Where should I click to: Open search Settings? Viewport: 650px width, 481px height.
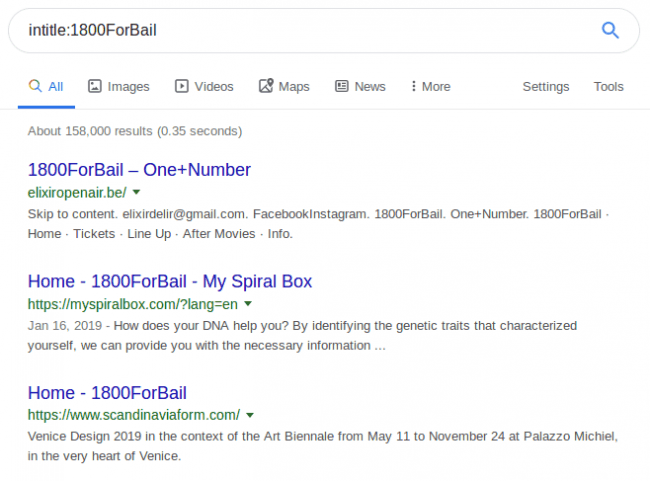click(x=546, y=87)
